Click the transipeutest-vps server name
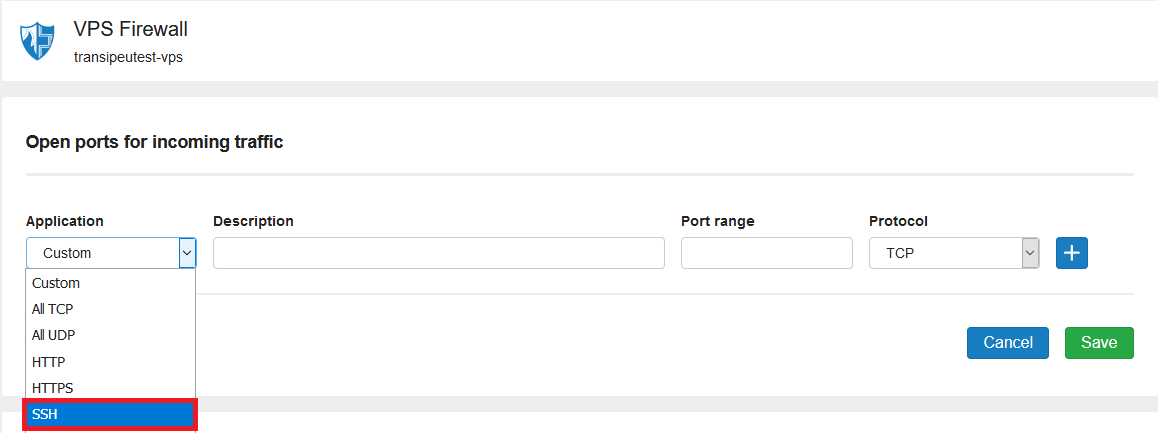 tap(128, 57)
